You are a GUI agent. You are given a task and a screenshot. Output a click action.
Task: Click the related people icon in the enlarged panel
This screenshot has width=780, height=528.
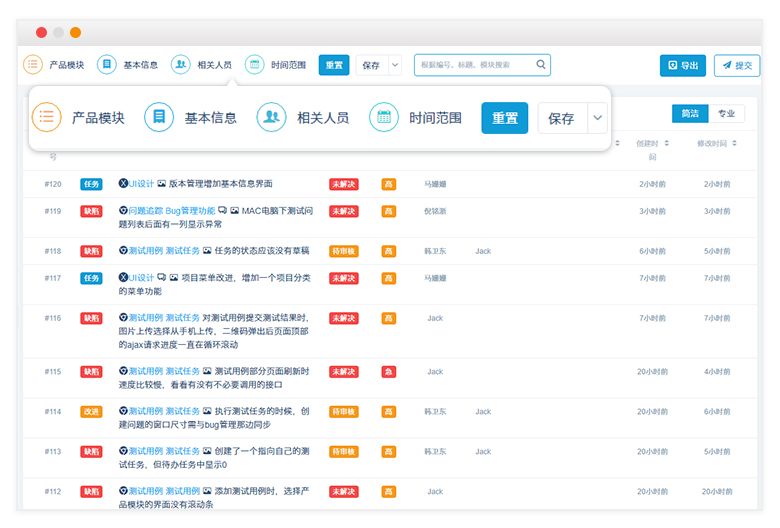coord(272,117)
